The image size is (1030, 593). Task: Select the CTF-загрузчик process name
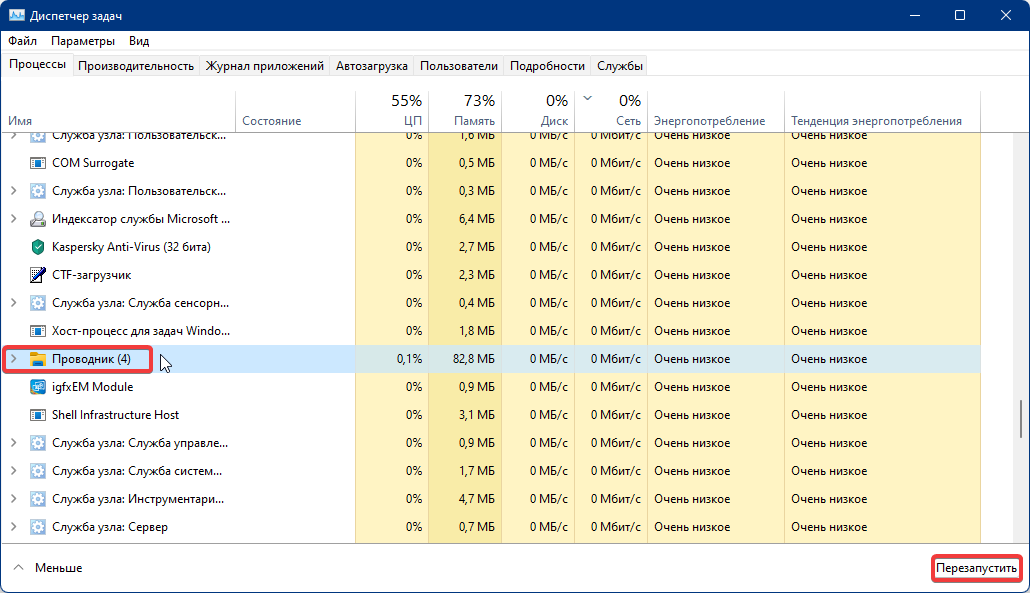(91, 275)
